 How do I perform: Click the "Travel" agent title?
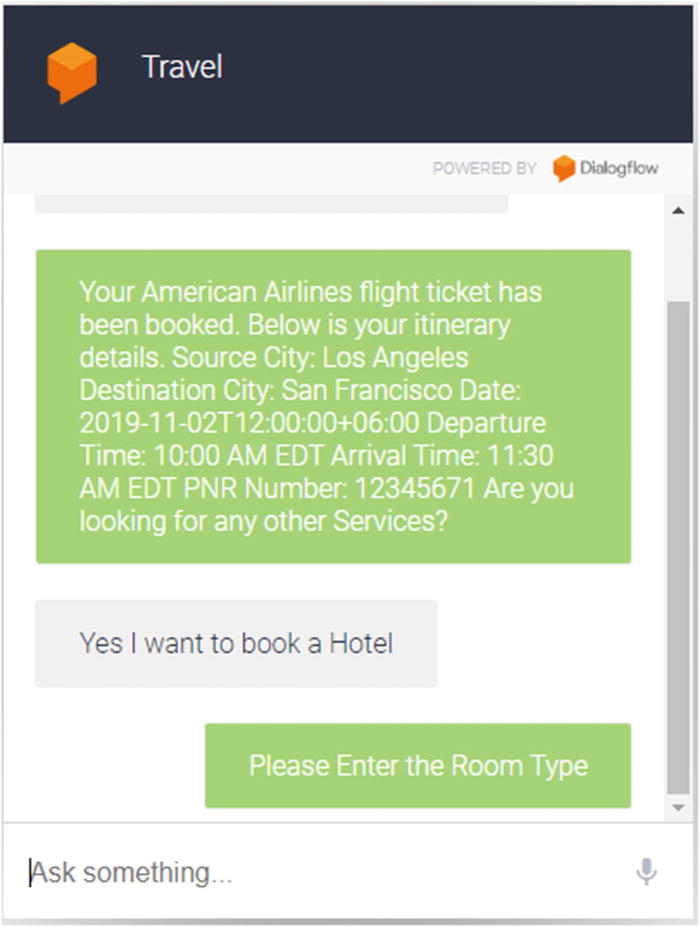click(182, 66)
